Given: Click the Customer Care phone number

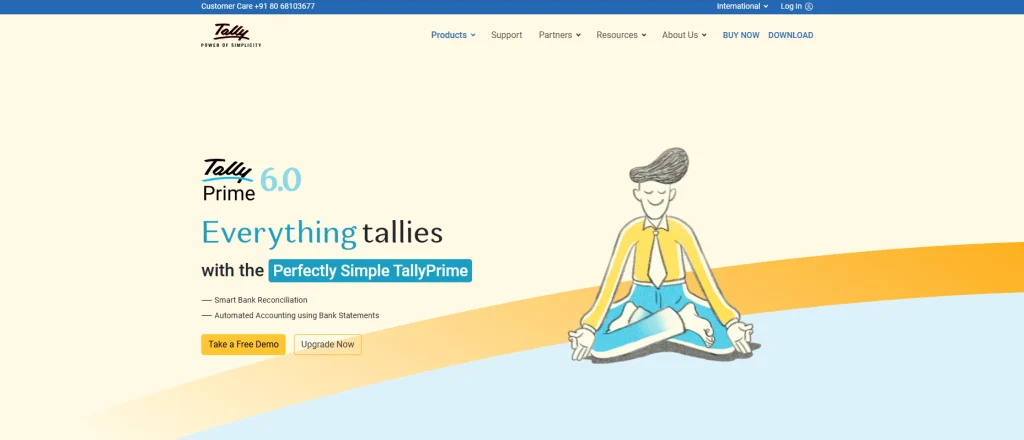Looking at the screenshot, I should (285, 7).
